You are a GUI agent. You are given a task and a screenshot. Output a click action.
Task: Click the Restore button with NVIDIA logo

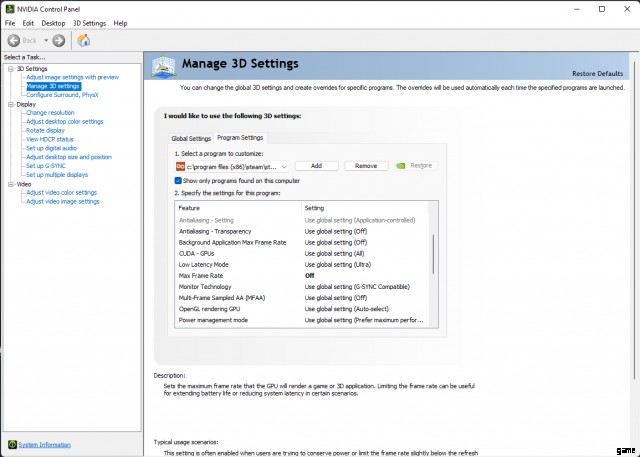click(415, 166)
